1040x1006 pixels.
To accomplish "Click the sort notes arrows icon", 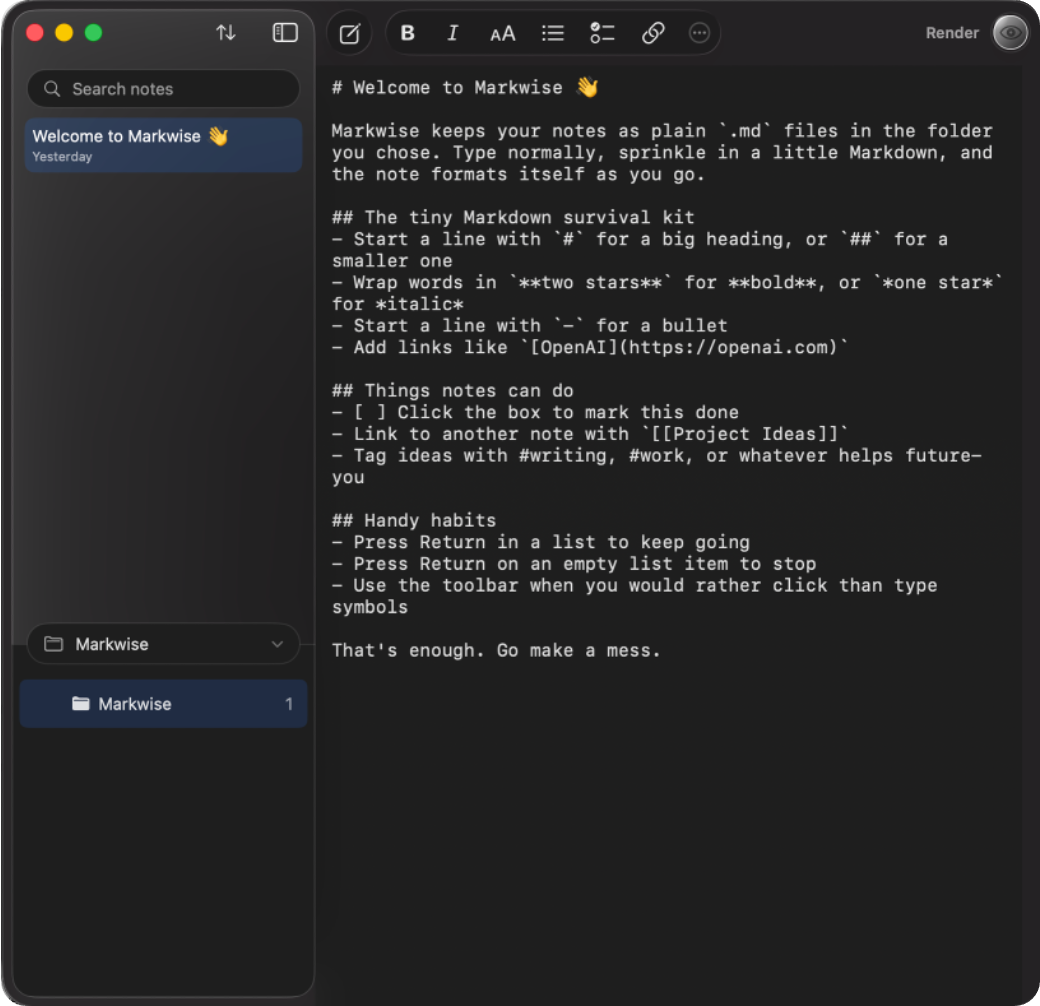I will coord(226,32).
